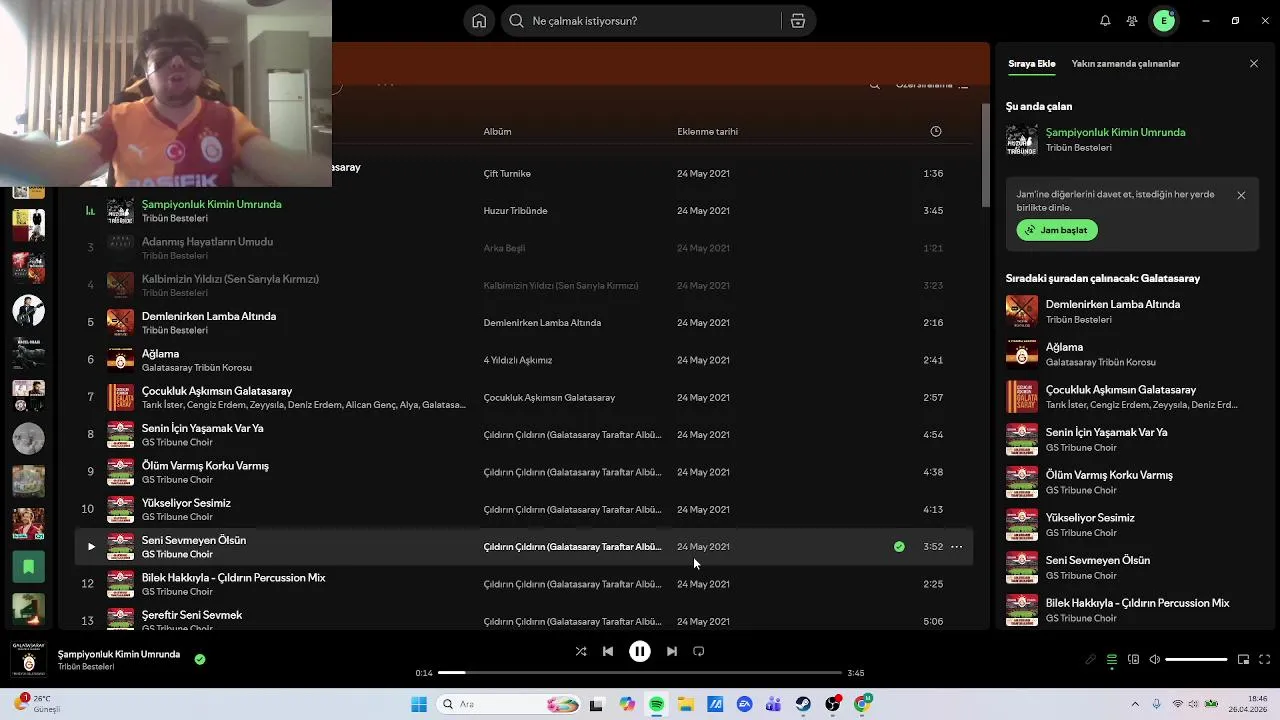Switch to 'Yakın zamanda çalınanlar' tab
The height and width of the screenshot is (720, 1280).
coord(1125,64)
